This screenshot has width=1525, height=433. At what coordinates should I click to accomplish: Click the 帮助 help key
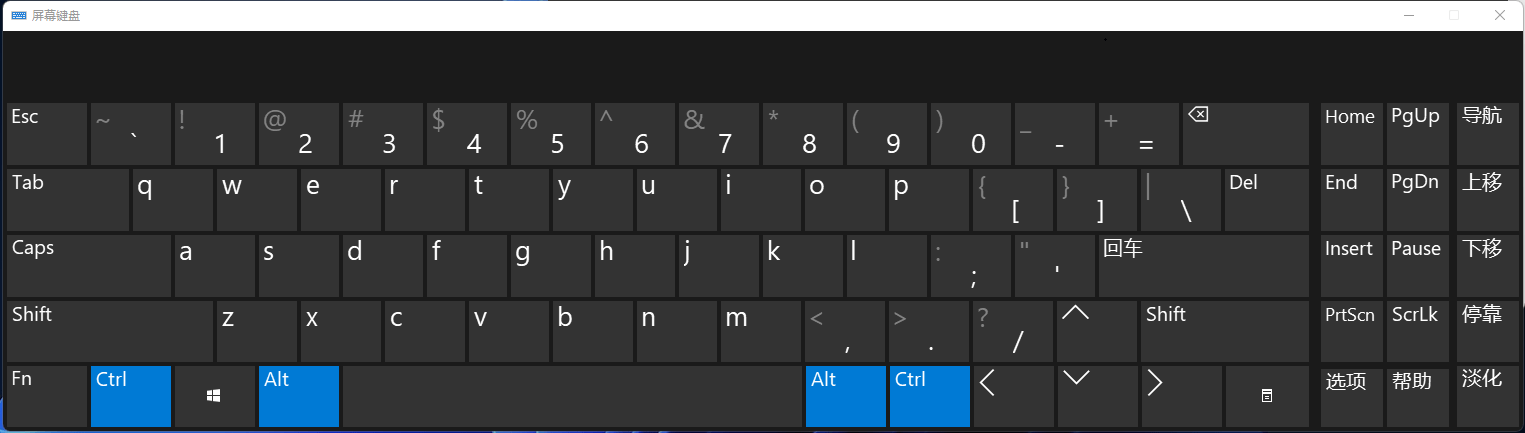point(1415,396)
